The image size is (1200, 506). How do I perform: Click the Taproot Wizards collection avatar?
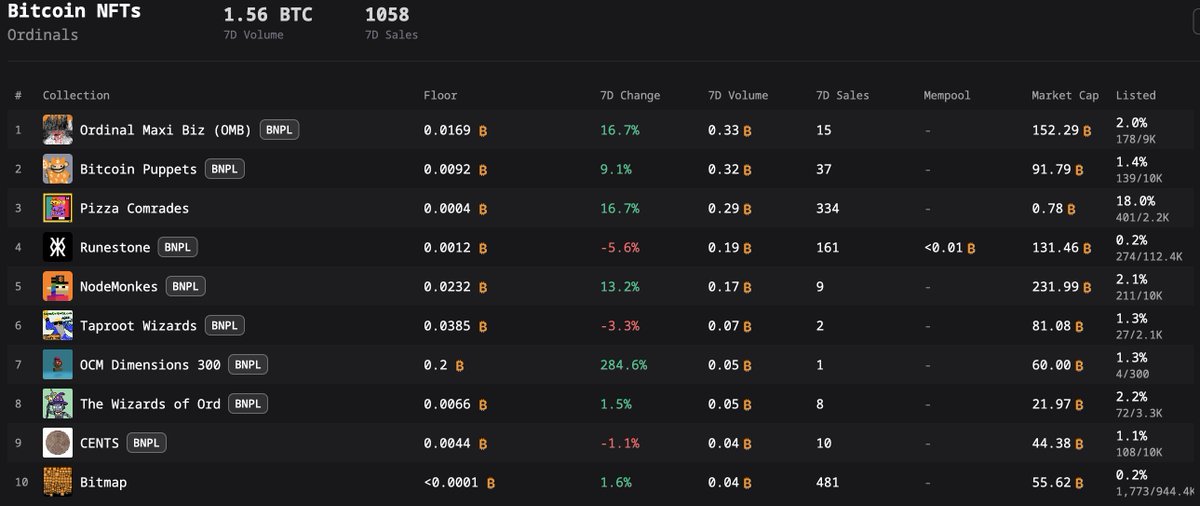pyautogui.click(x=57, y=325)
